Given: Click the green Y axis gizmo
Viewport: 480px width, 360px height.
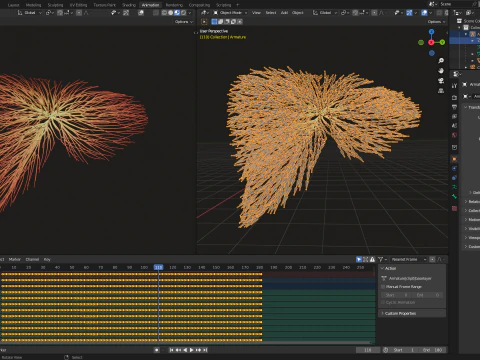Looking at the screenshot, I should pos(442,42).
